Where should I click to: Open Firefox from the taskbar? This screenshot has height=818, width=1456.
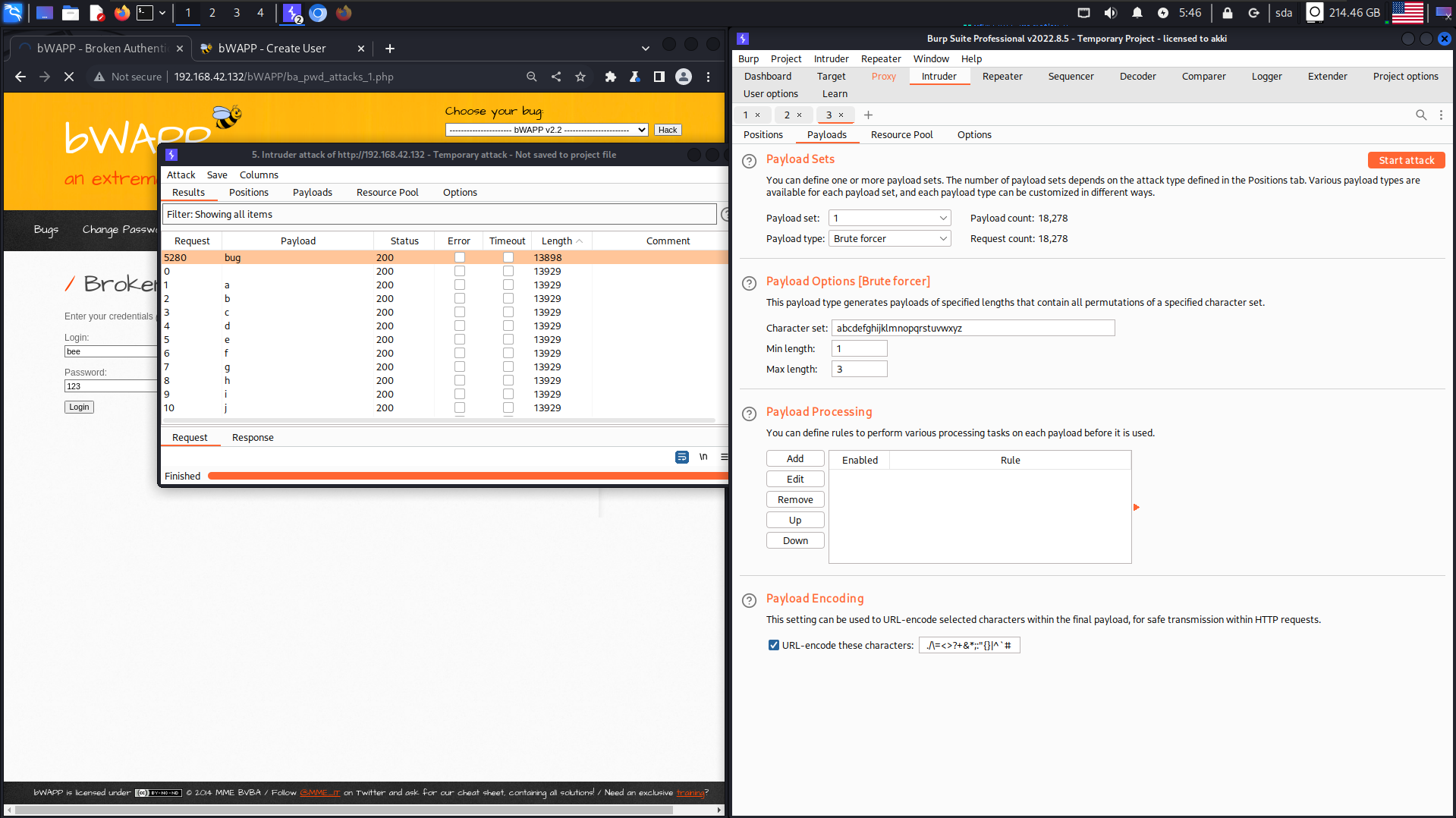(x=121, y=13)
